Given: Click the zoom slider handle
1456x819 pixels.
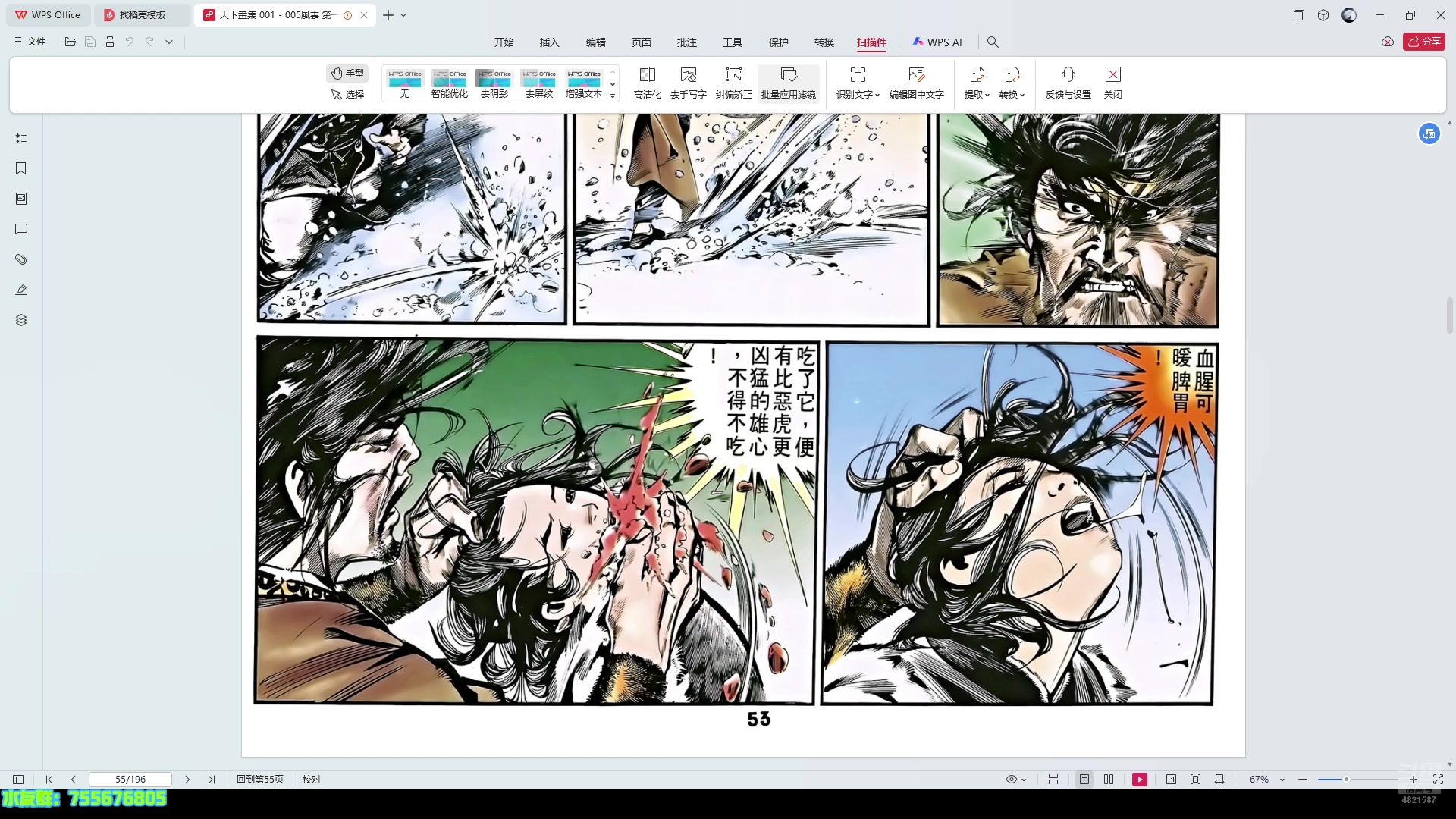Looking at the screenshot, I should click(1347, 780).
